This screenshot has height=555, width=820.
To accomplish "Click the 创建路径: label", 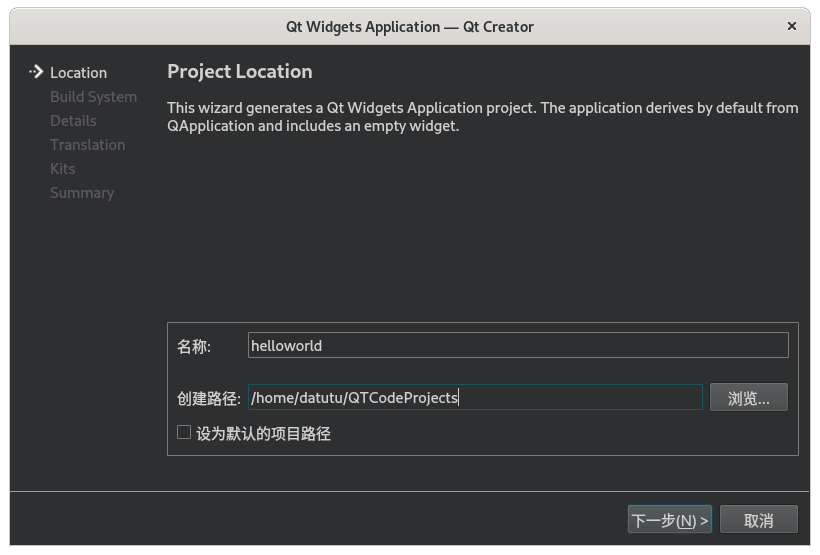I will 209,399.
